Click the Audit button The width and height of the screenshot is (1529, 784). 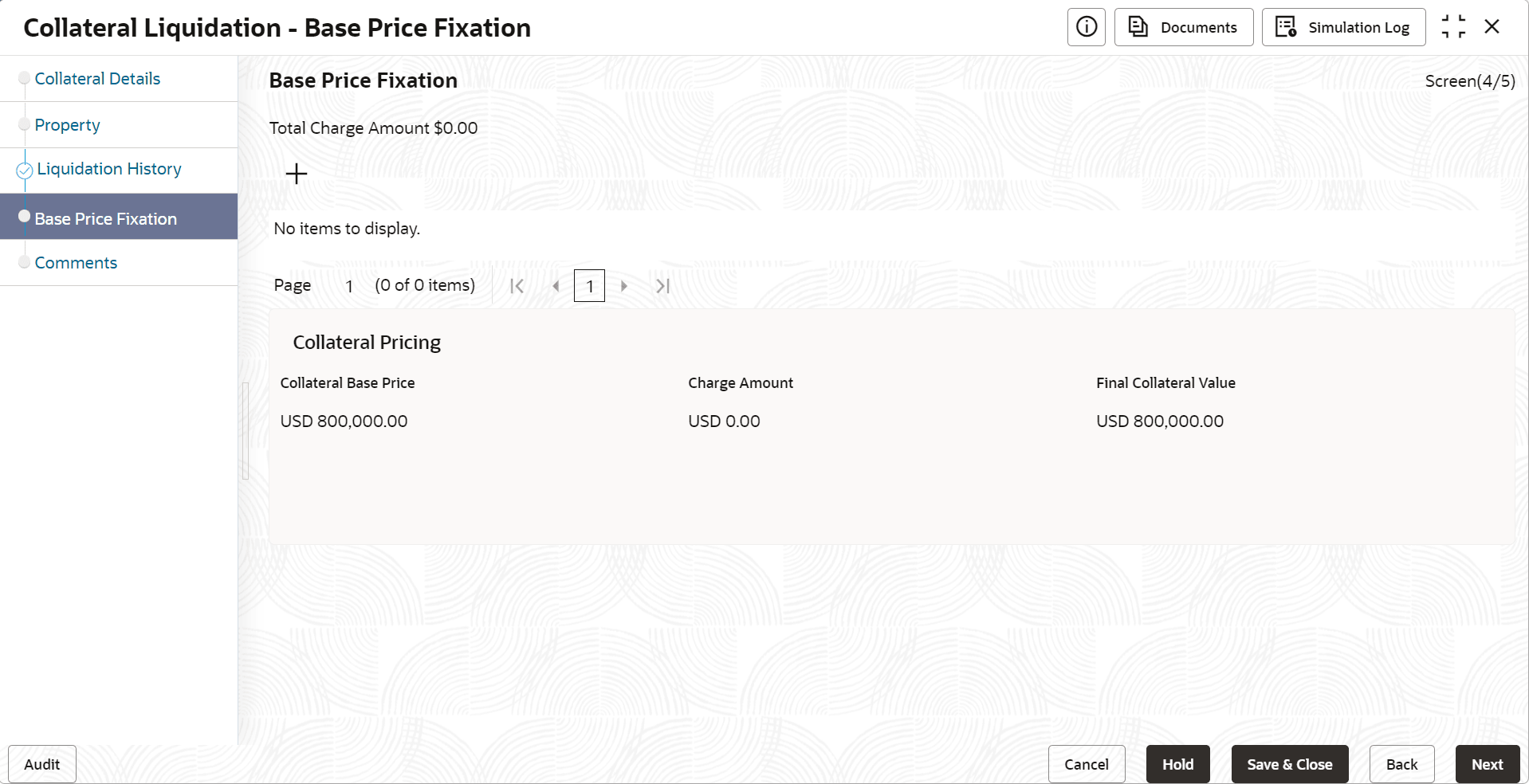point(42,764)
